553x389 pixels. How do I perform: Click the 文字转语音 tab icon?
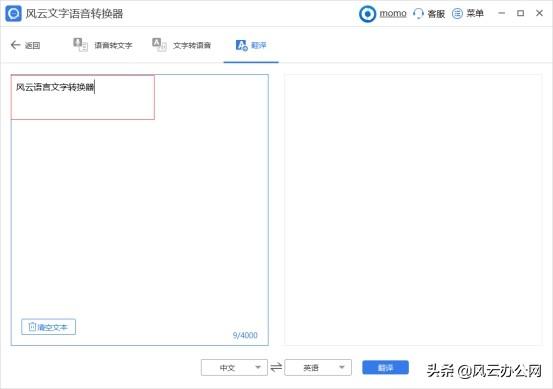pyautogui.click(x=159, y=44)
